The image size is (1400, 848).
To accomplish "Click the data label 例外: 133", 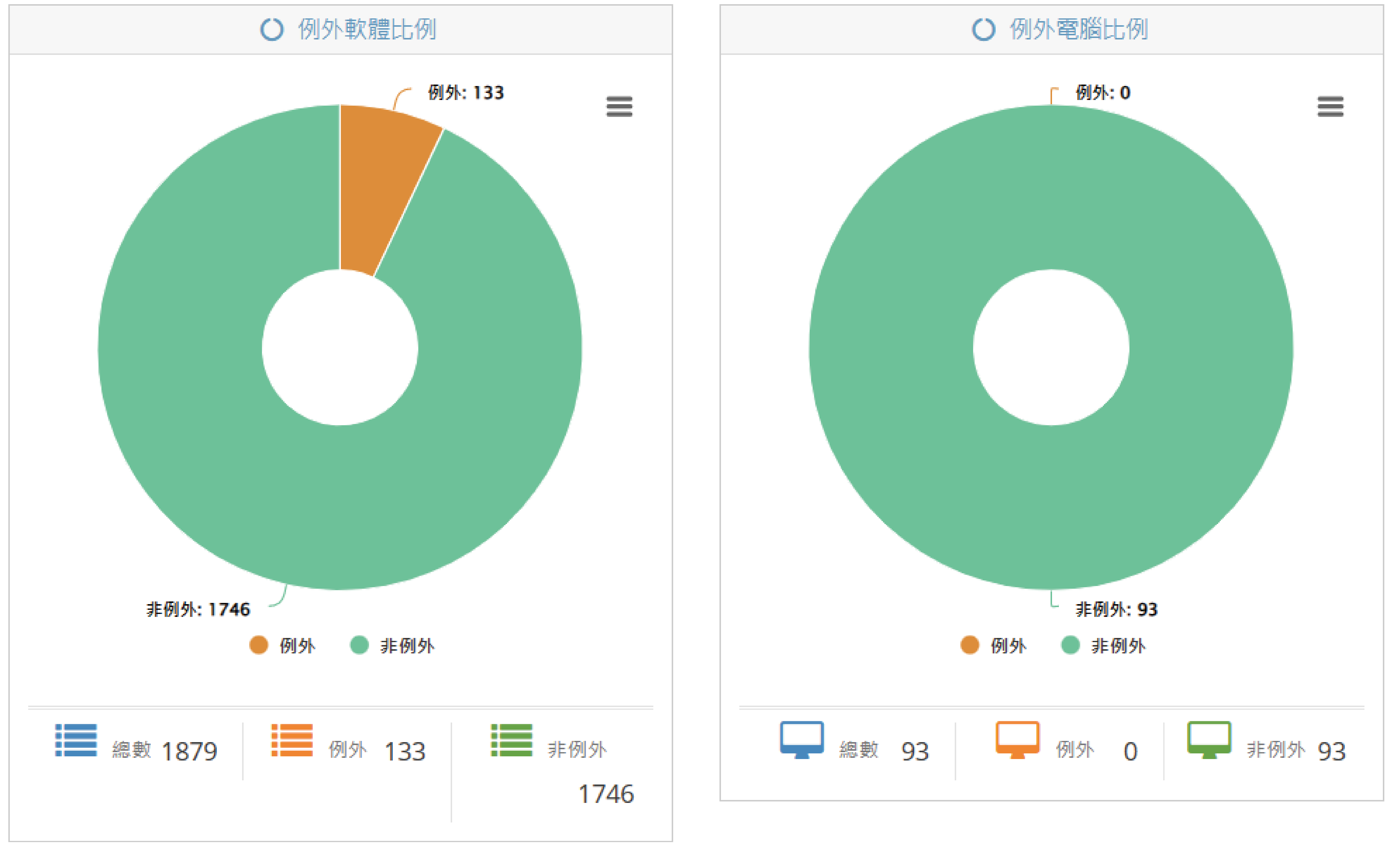I will tap(466, 93).
